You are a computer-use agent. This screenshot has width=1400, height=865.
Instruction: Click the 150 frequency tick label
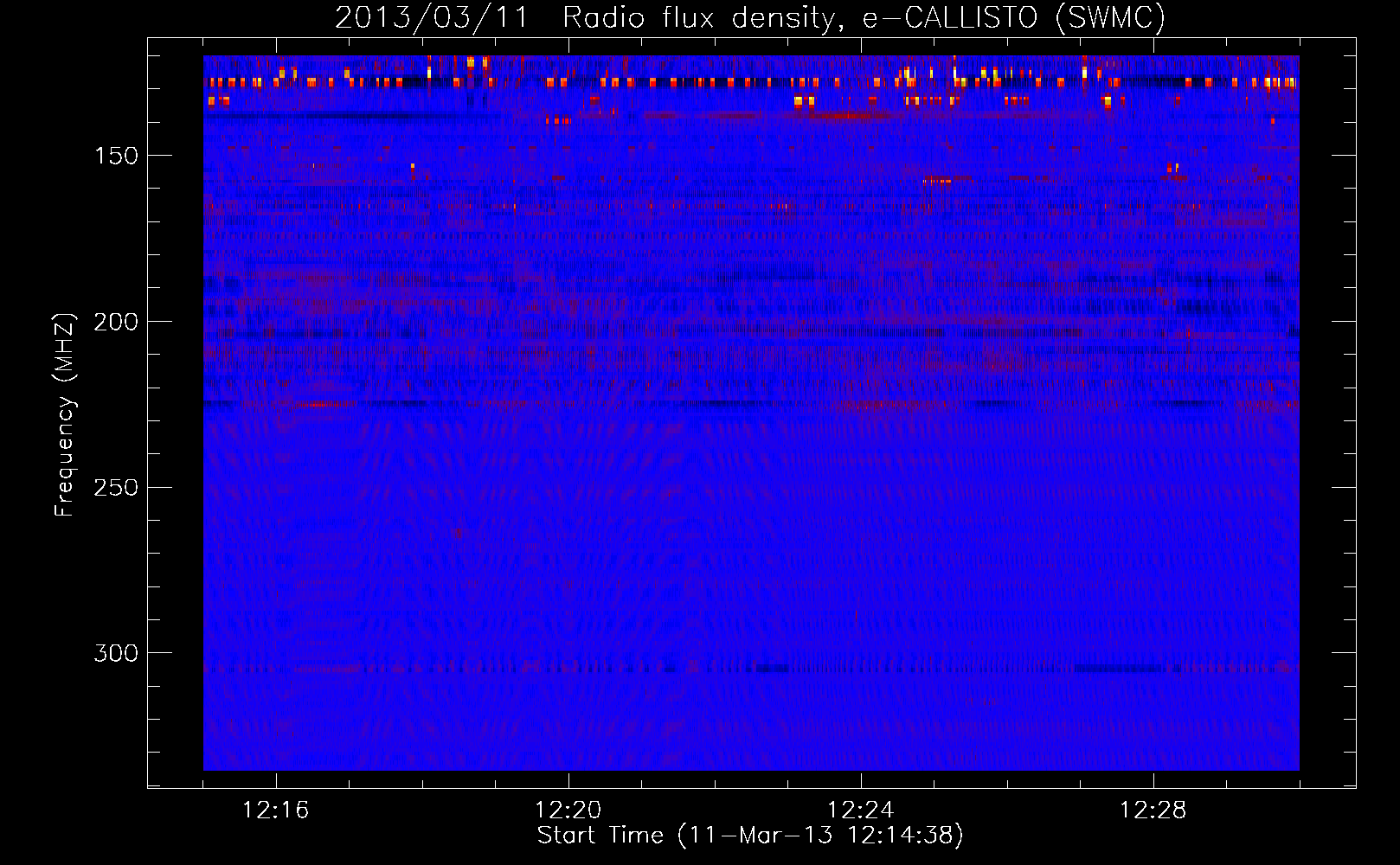tap(116, 156)
